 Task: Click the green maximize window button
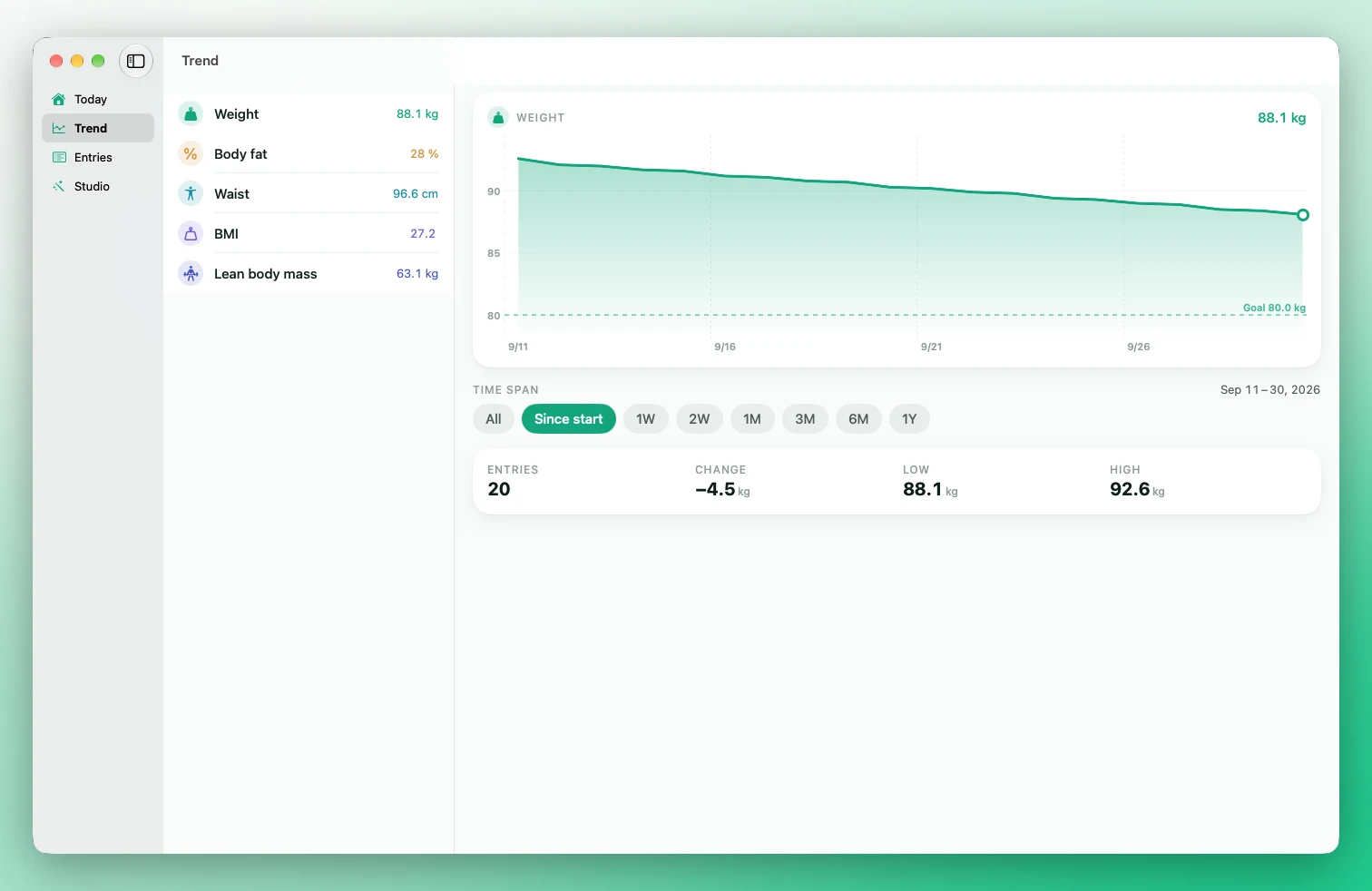[98, 61]
